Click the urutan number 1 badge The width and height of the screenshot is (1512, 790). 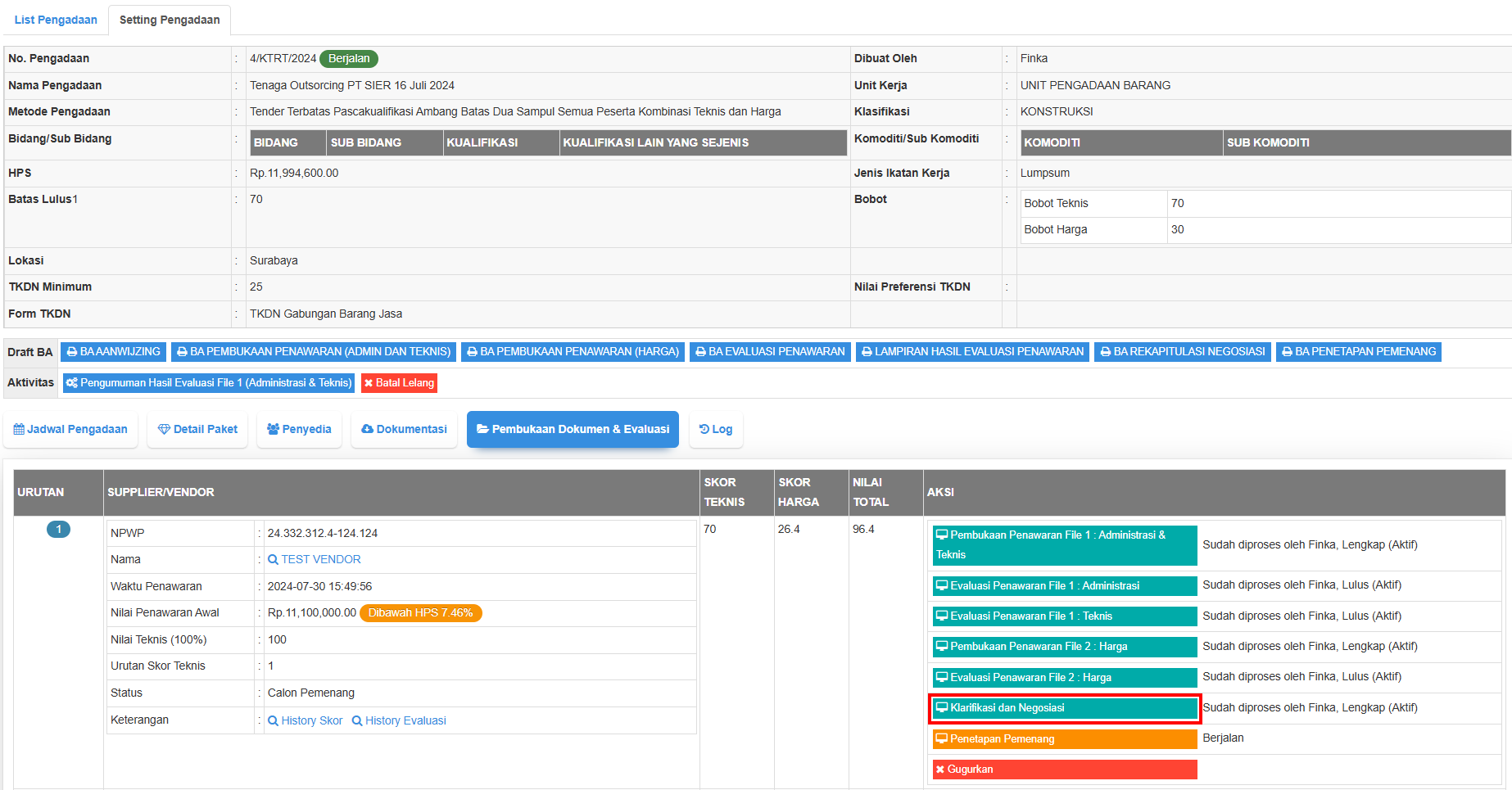(x=58, y=530)
